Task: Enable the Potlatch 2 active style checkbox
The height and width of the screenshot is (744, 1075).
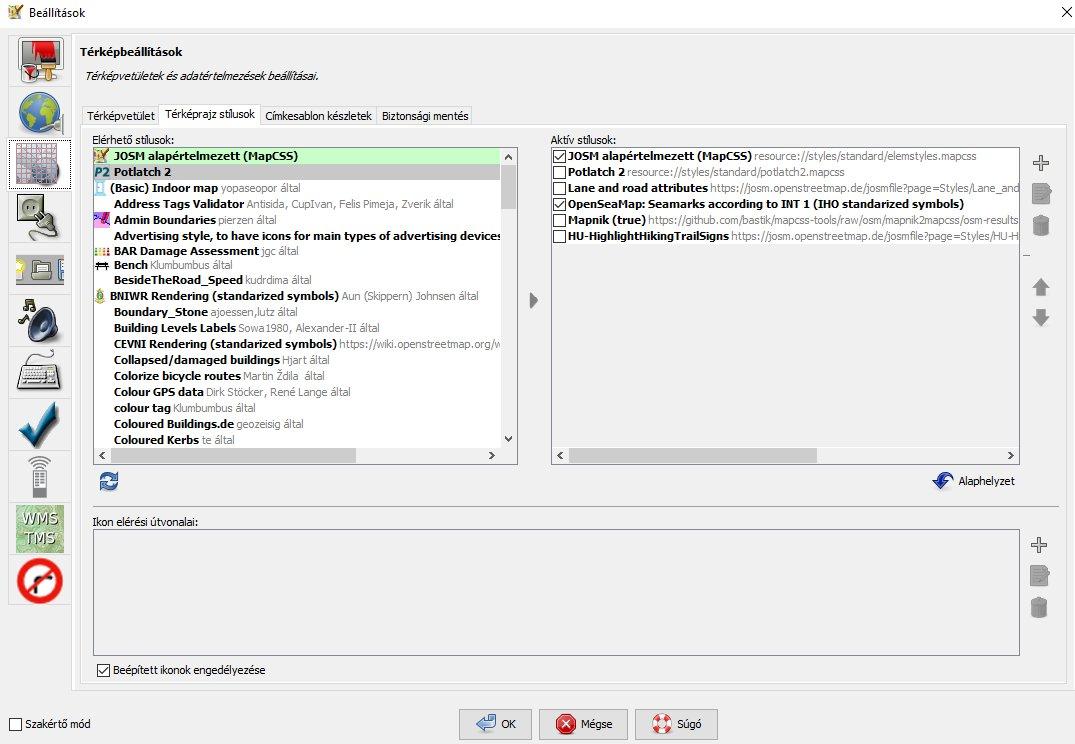Action: click(559, 172)
